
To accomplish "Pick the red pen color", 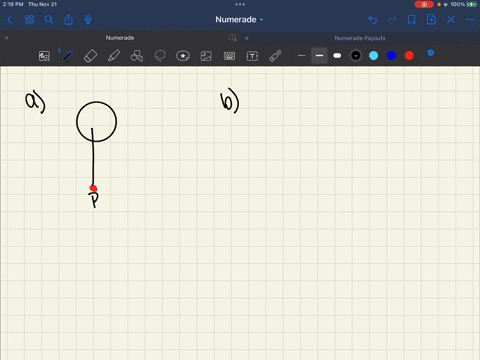I will coord(409,56).
